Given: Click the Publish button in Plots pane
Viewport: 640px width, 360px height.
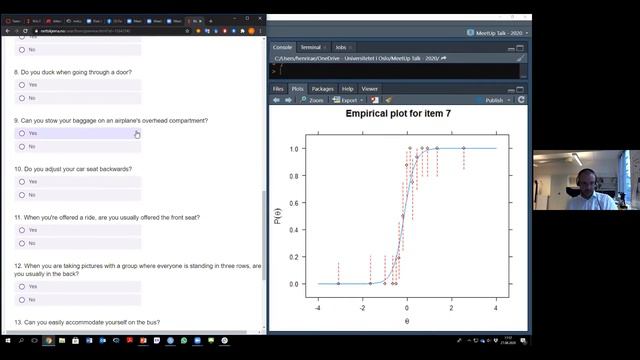Looking at the screenshot, I should [490, 100].
